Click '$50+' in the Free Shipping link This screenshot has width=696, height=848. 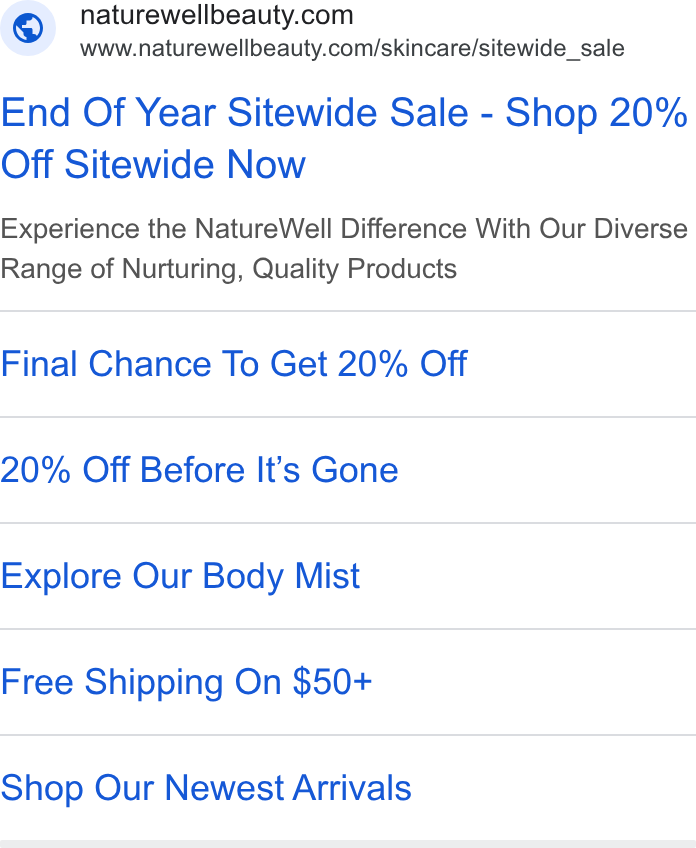[332, 681]
